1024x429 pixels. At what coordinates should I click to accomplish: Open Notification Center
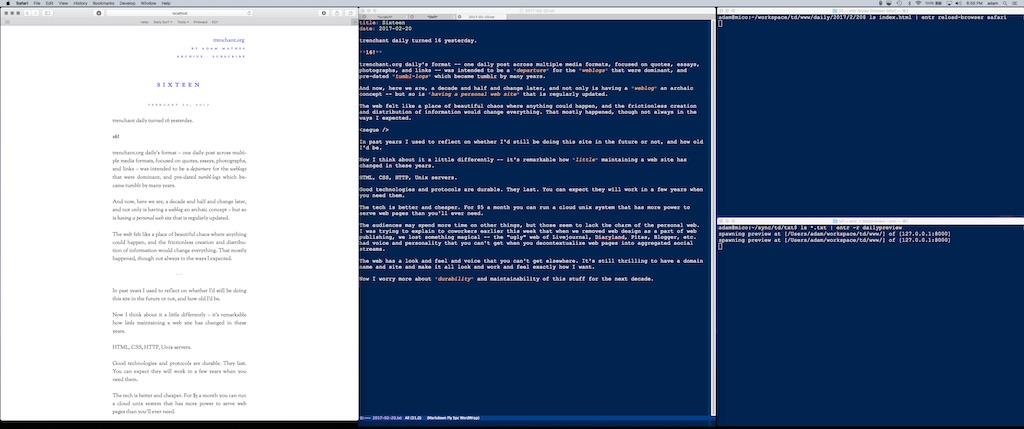(x=1014, y=3)
